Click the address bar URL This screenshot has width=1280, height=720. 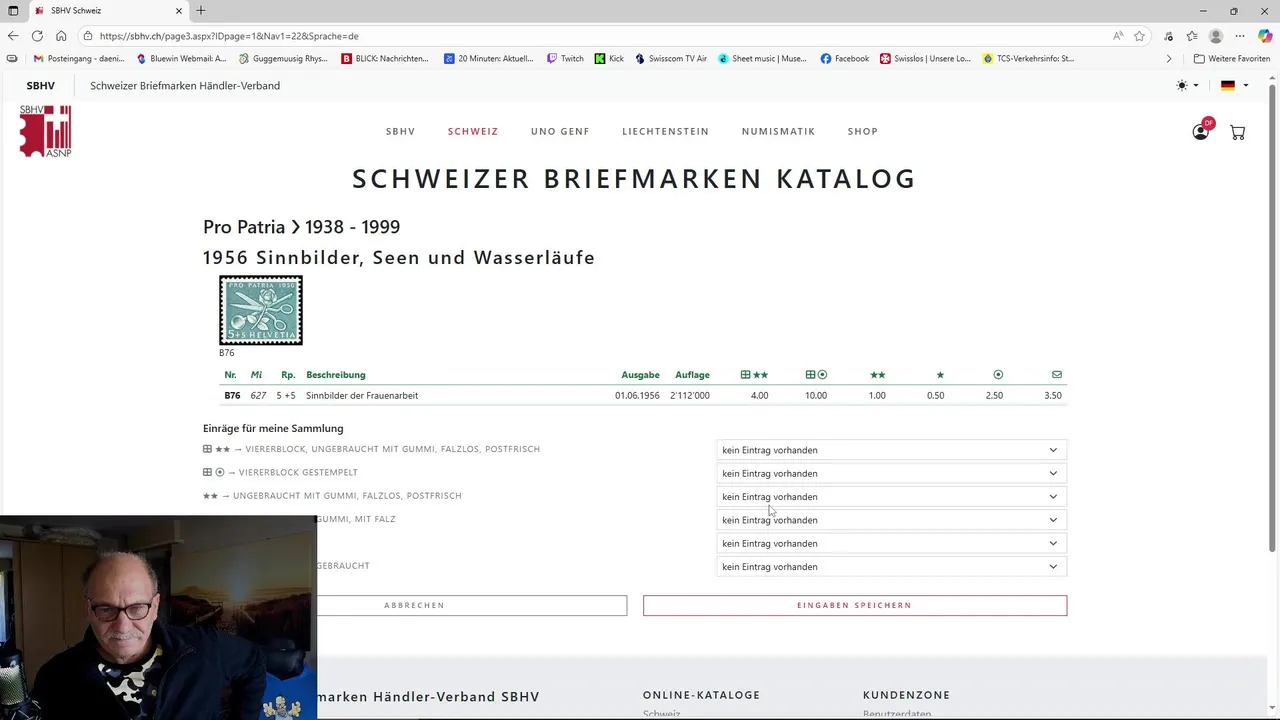pos(229,36)
